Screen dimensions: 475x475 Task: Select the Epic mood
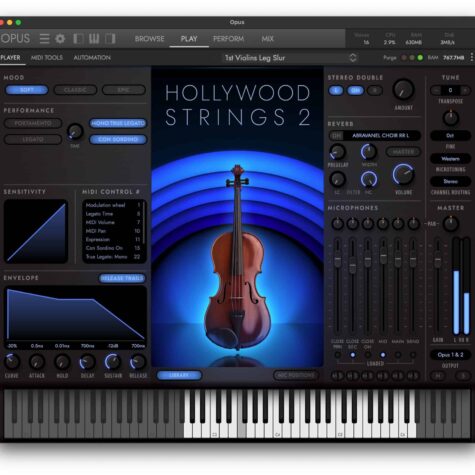124,90
